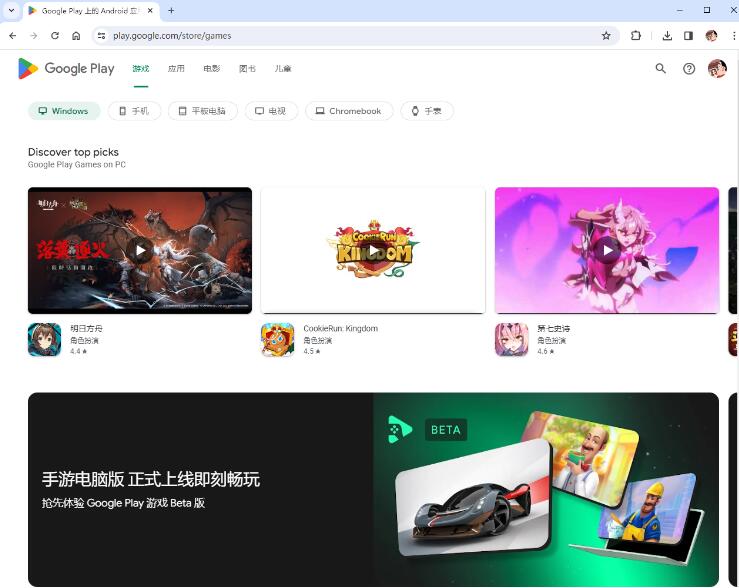This screenshot has width=739, height=588.
Task: Play the 明日方舟 promo video
Action: (x=140, y=250)
